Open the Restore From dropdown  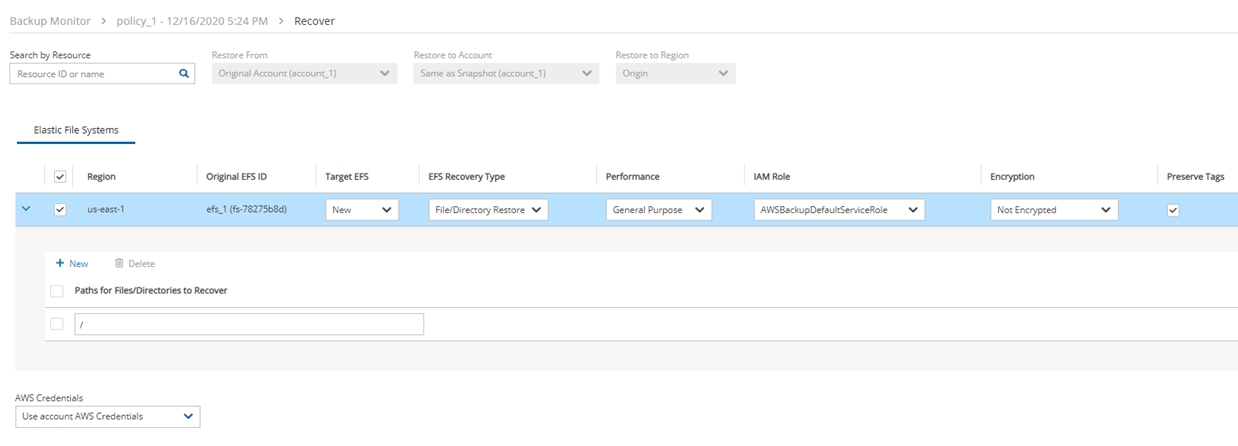(304, 73)
